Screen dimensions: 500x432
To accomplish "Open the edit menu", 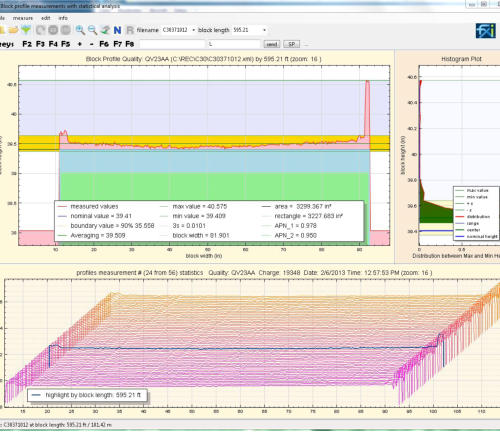I will tap(46, 18).
